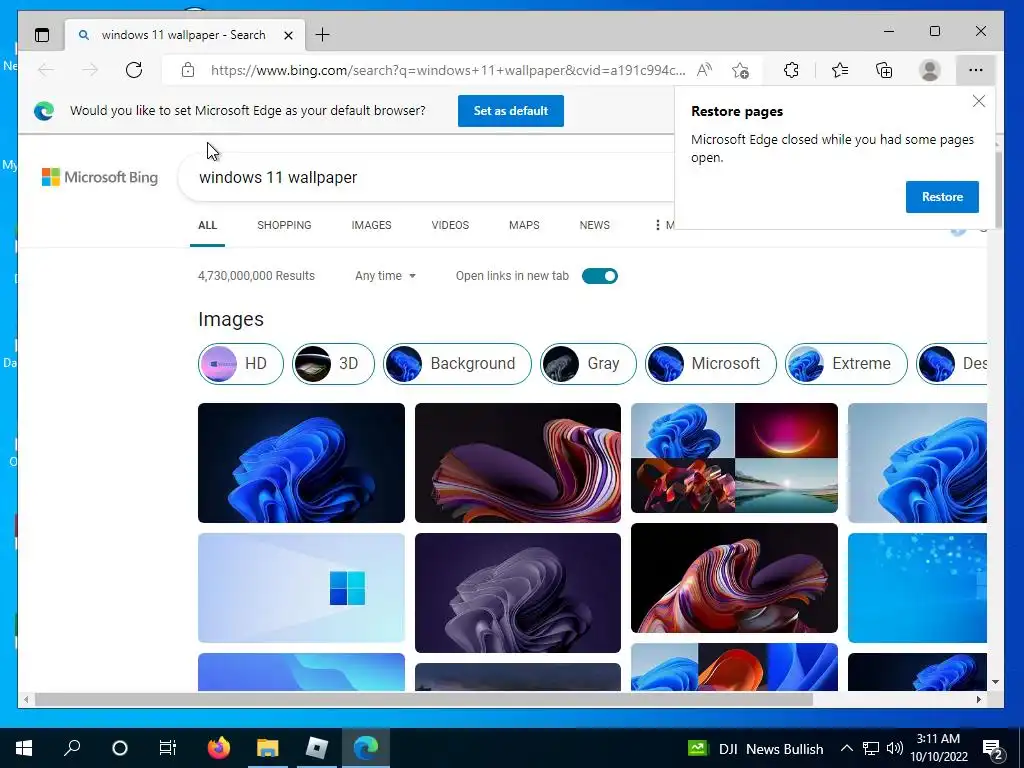This screenshot has height=768, width=1024.
Task: View site information lock icon
Action: click(188, 70)
